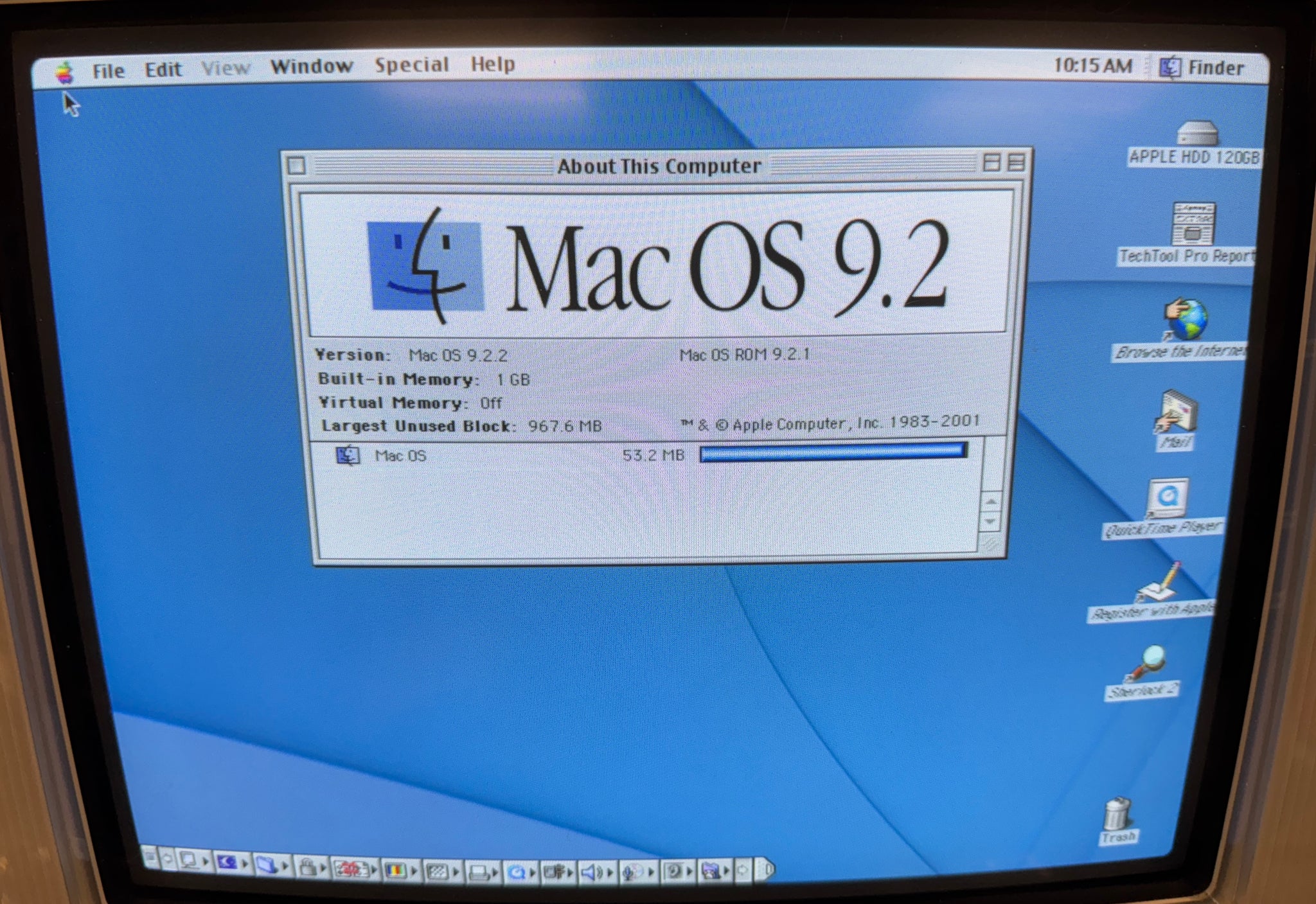
Task: Click the Monitor color depth Control Strip module
Action: point(400,870)
